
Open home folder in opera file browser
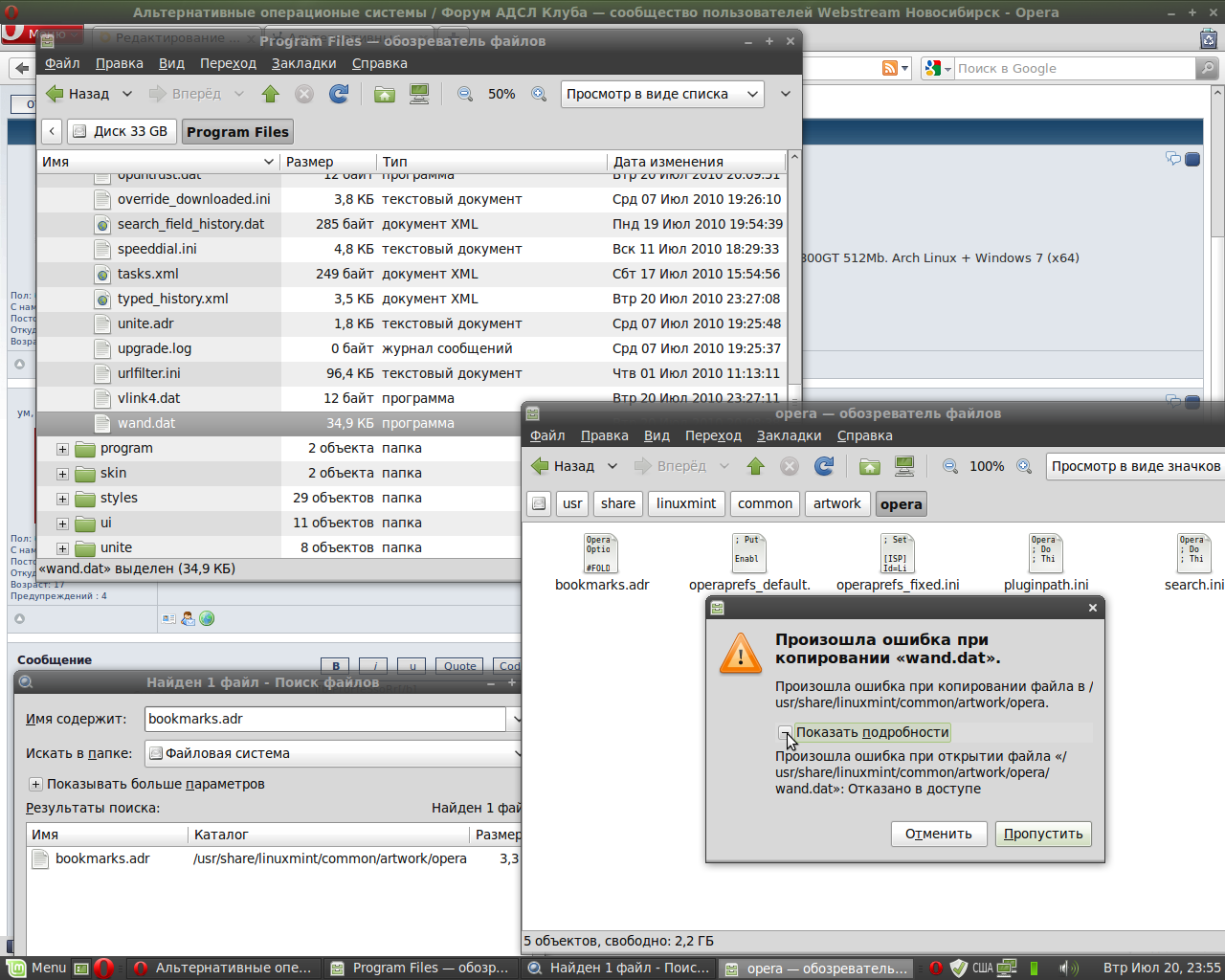coord(870,466)
